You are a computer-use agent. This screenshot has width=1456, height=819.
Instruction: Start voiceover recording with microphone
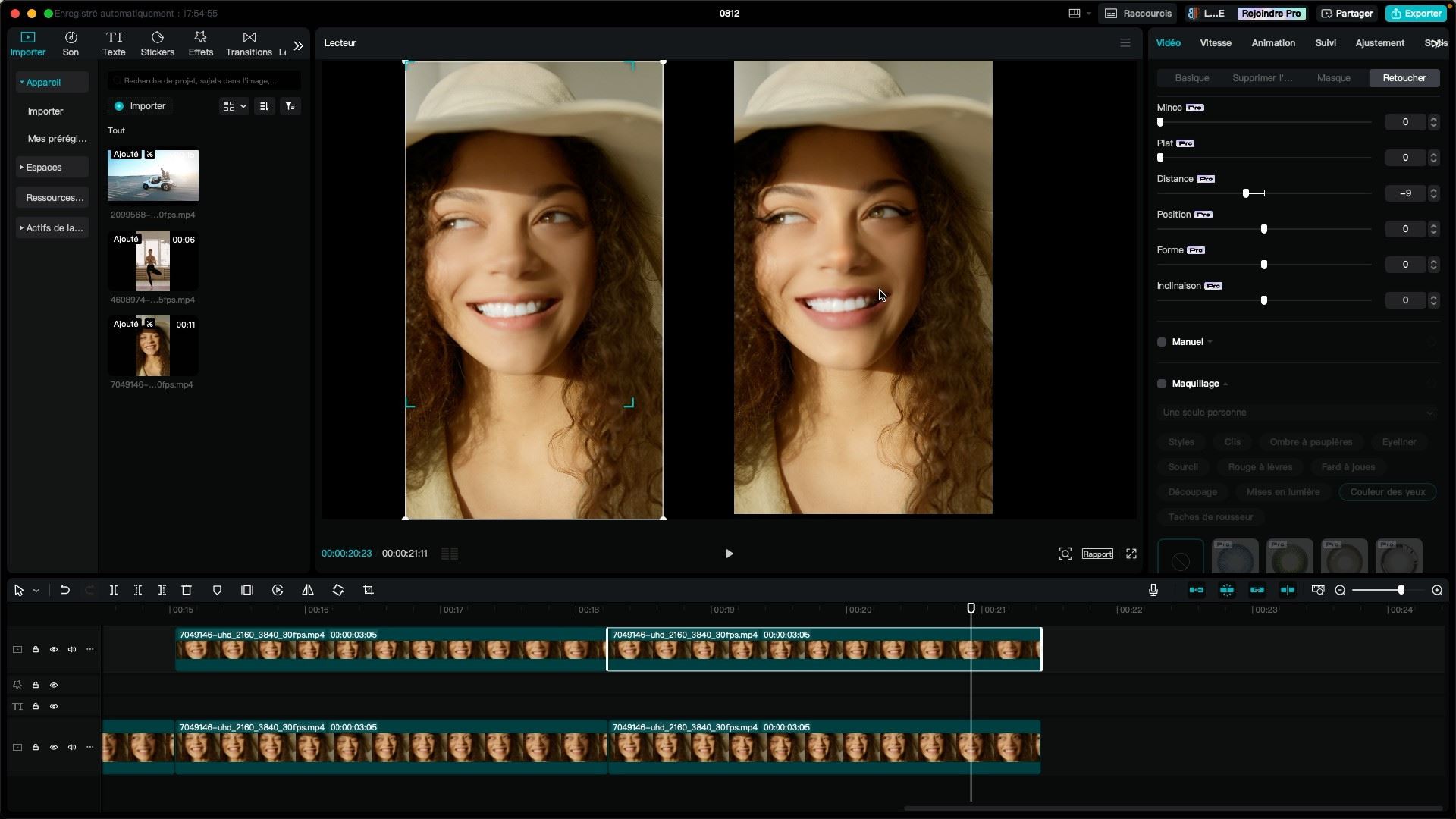pyautogui.click(x=1153, y=590)
